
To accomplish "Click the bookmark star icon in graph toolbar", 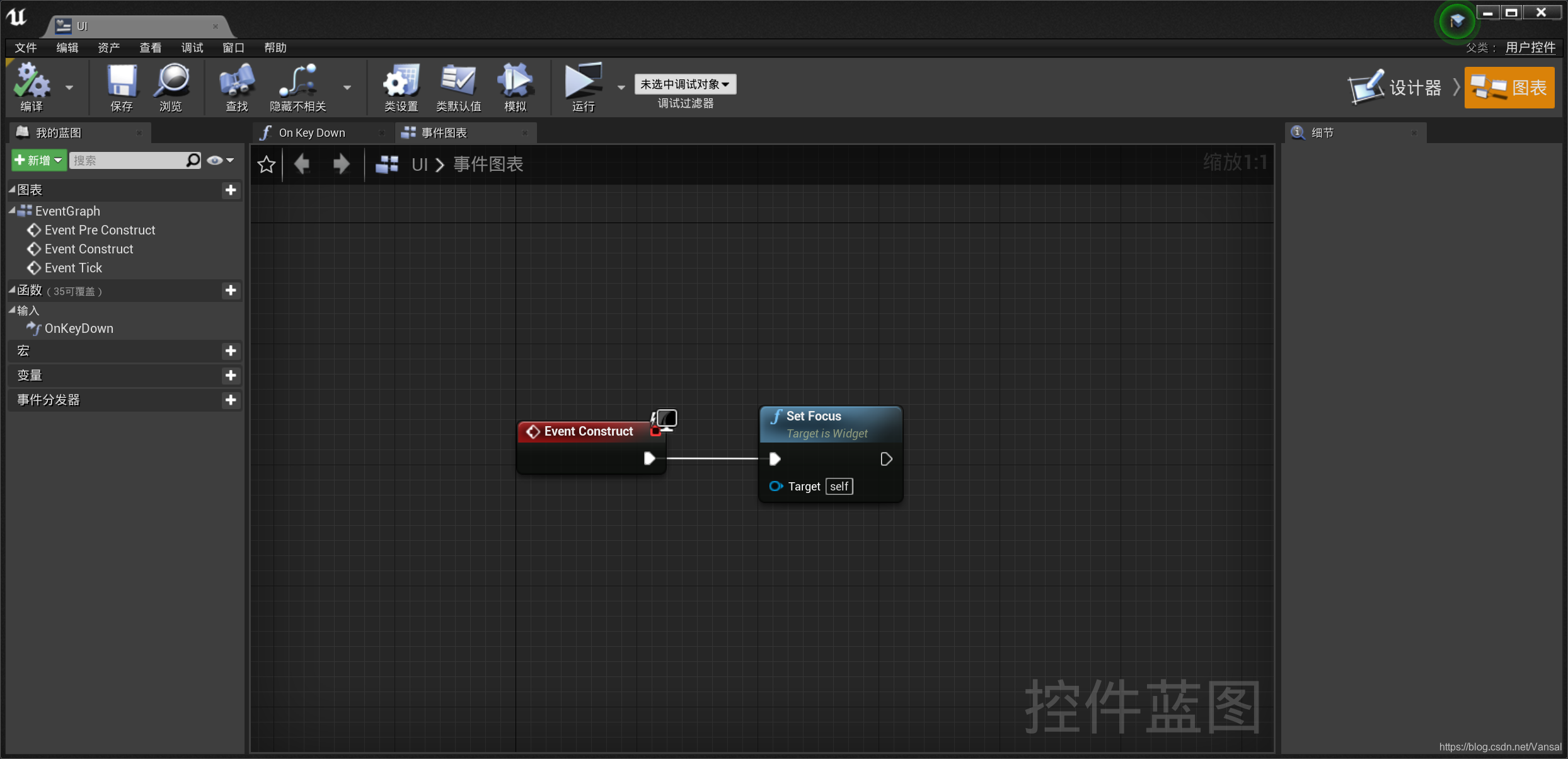I will coord(267,165).
